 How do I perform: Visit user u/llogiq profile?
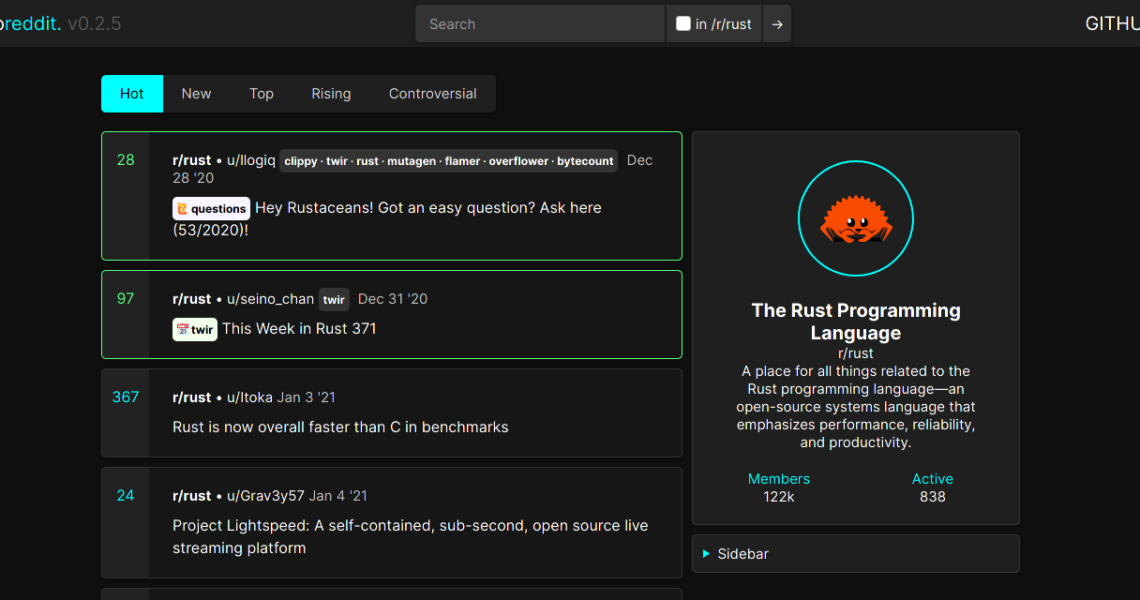pos(251,160)
